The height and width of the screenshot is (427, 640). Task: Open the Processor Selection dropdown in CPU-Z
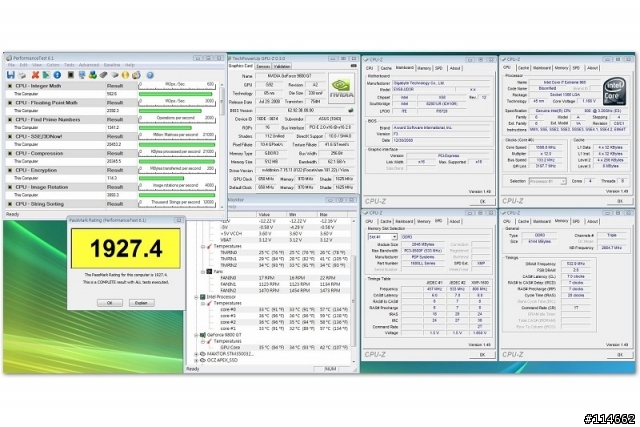click(x=563, y=181)
